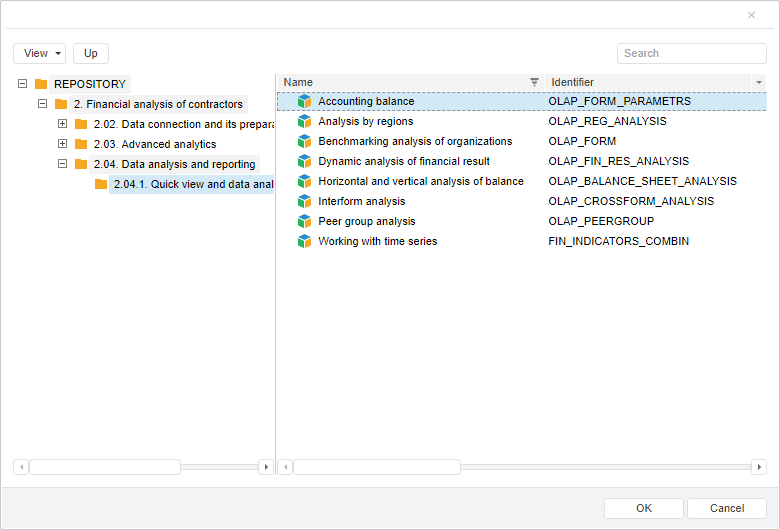Screen dimensions: 780x530
Task: Select 2.02. Data connection and its preparation folder
Action: [x=182, y=124]
